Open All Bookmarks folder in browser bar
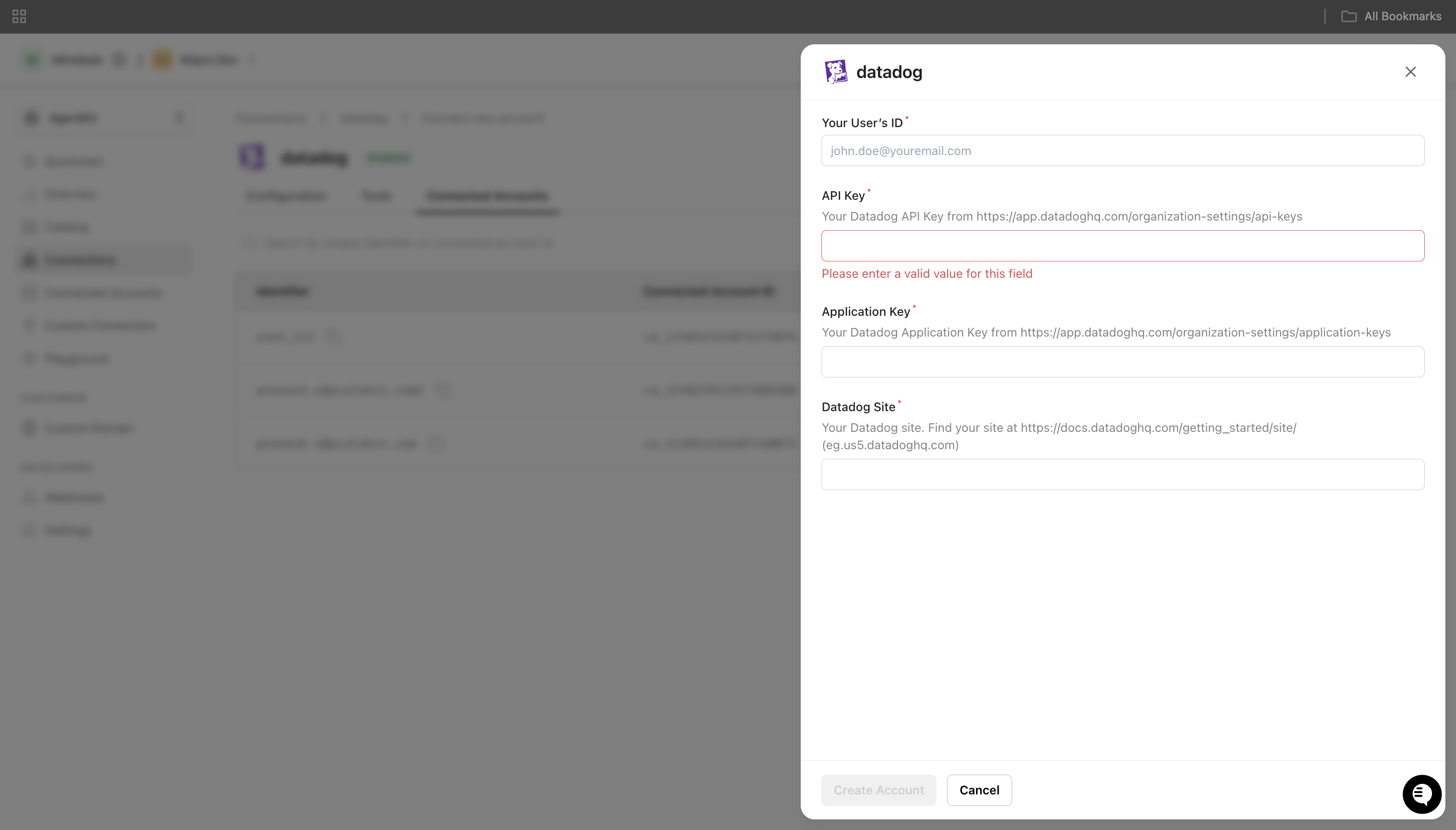Screen dimensions: 1456x830 pyautogui.click(x=1391, y=16)
